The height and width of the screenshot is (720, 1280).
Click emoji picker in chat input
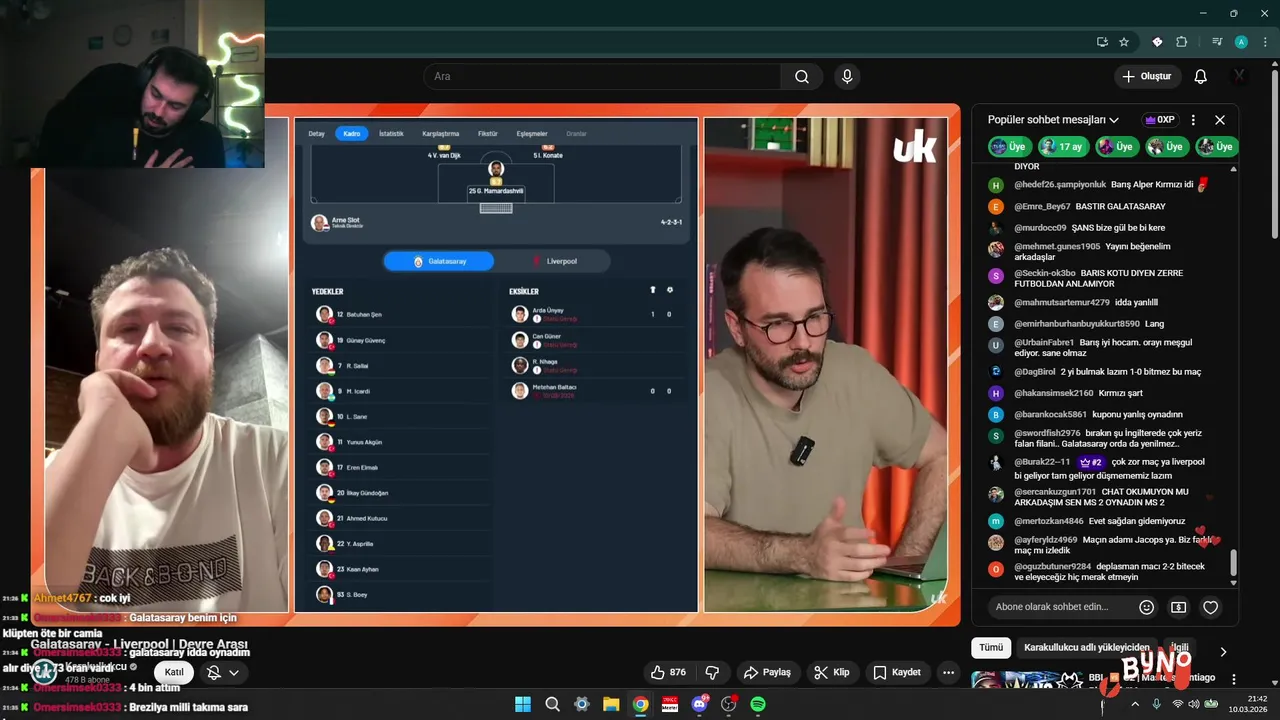1147,607
